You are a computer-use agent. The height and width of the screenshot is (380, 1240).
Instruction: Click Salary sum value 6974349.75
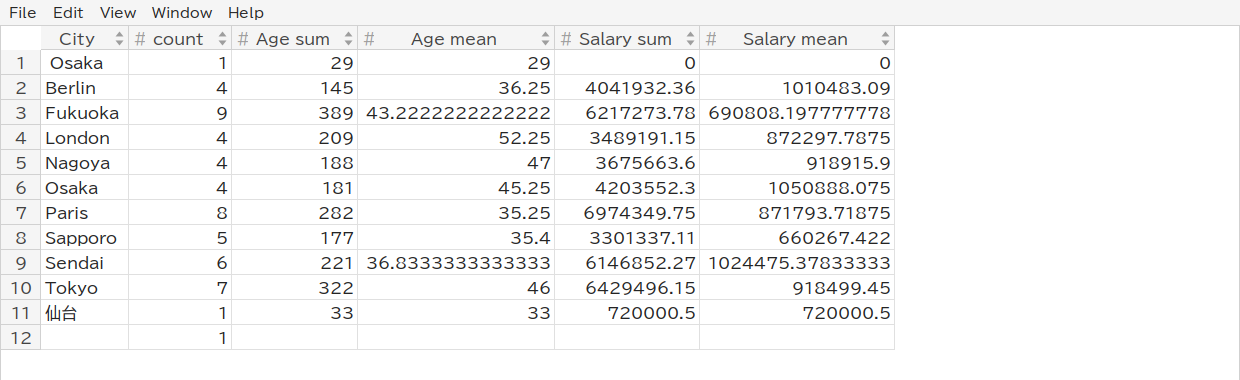(x=627, y=213)
